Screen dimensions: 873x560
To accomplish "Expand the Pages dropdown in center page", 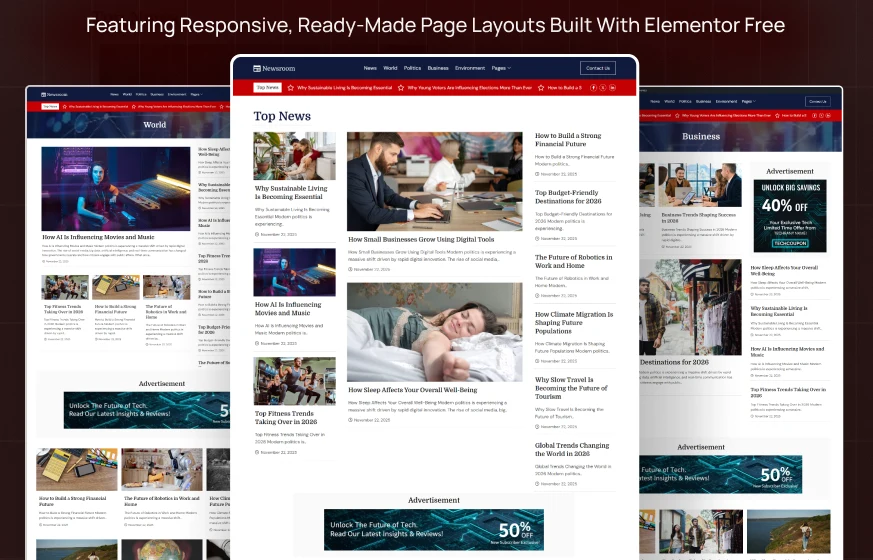I will [x=501, y=68].
